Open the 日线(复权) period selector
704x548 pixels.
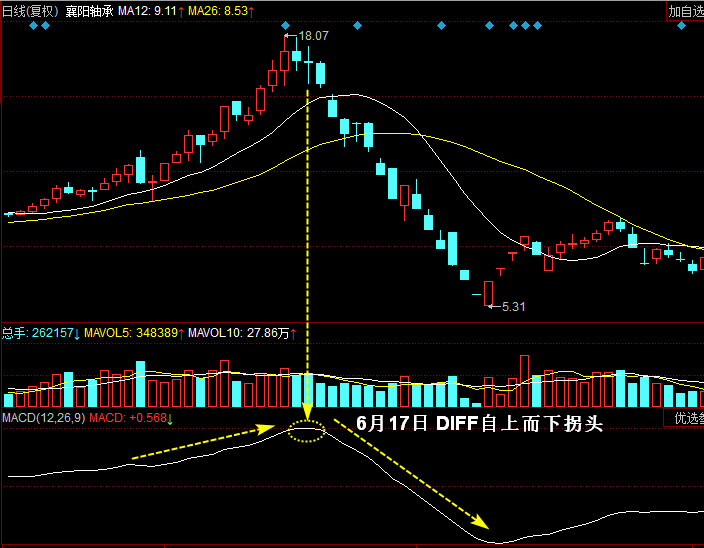[x=30, y=11]
